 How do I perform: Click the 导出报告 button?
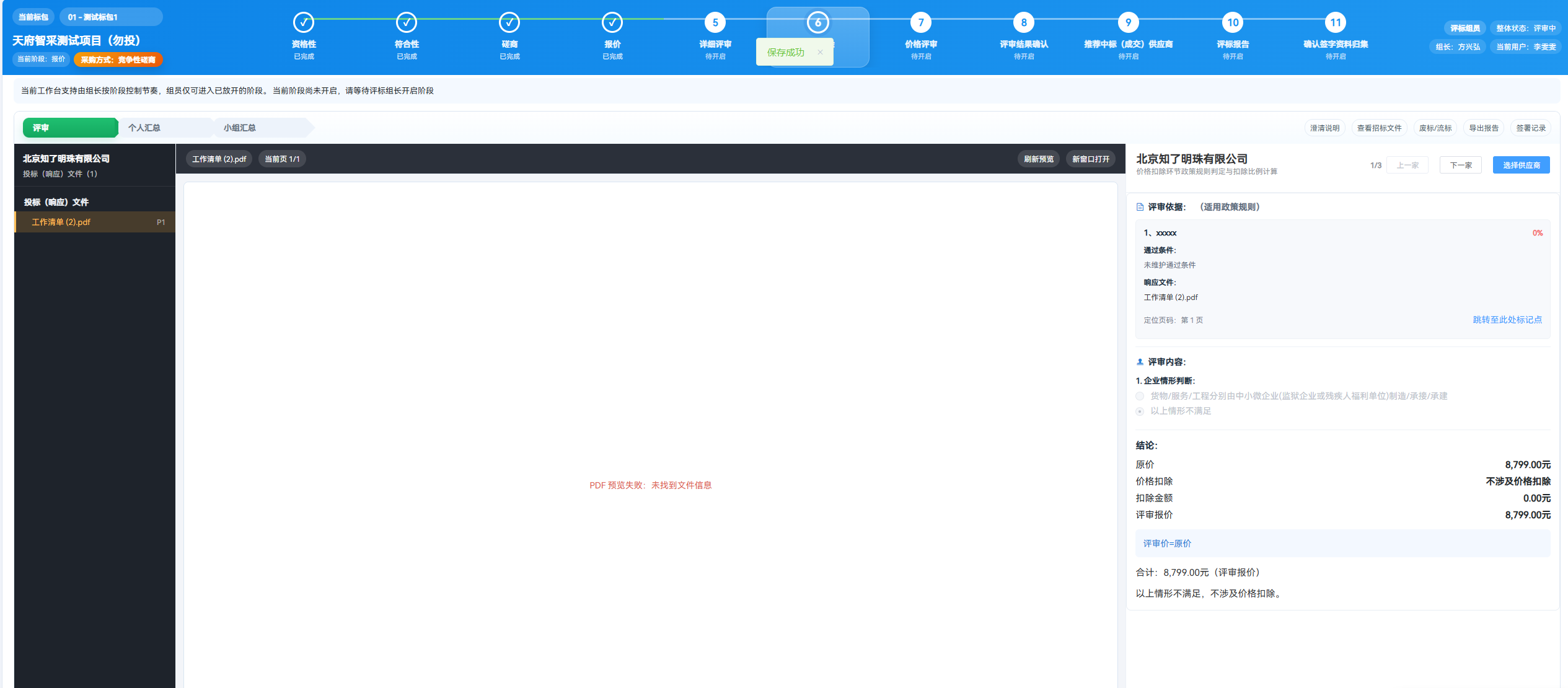(1484, 128)
